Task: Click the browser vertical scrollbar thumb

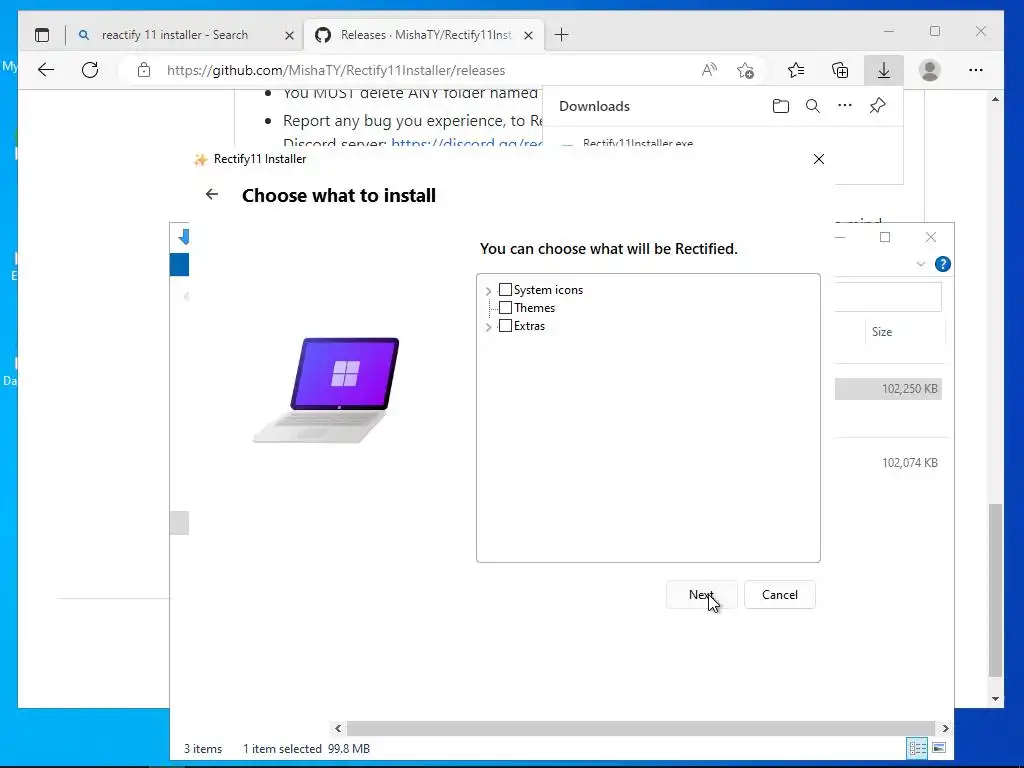Action: 995,590
